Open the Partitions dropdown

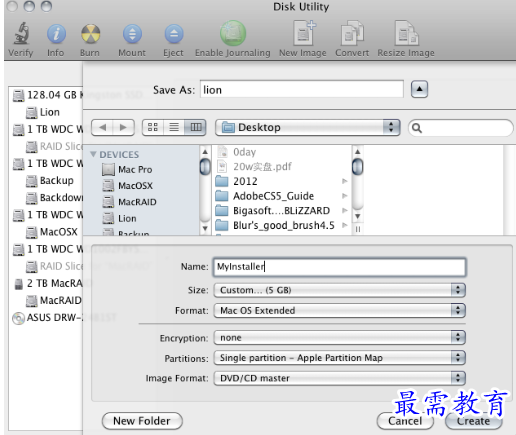pyautogui.click(x=339, y=358)
